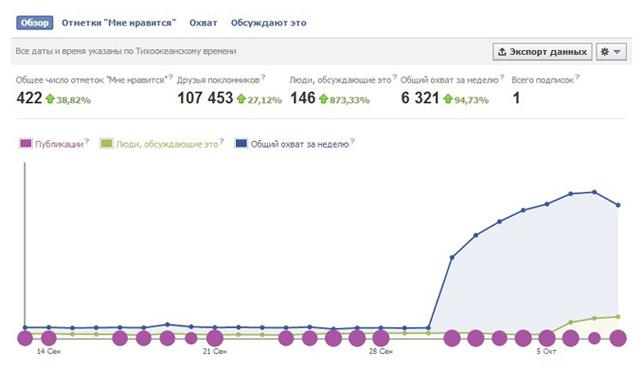Viewport: 644px width, 368px height.
Task: Select the peak point of the blue reach line
Action: click(x=594, y=192)
